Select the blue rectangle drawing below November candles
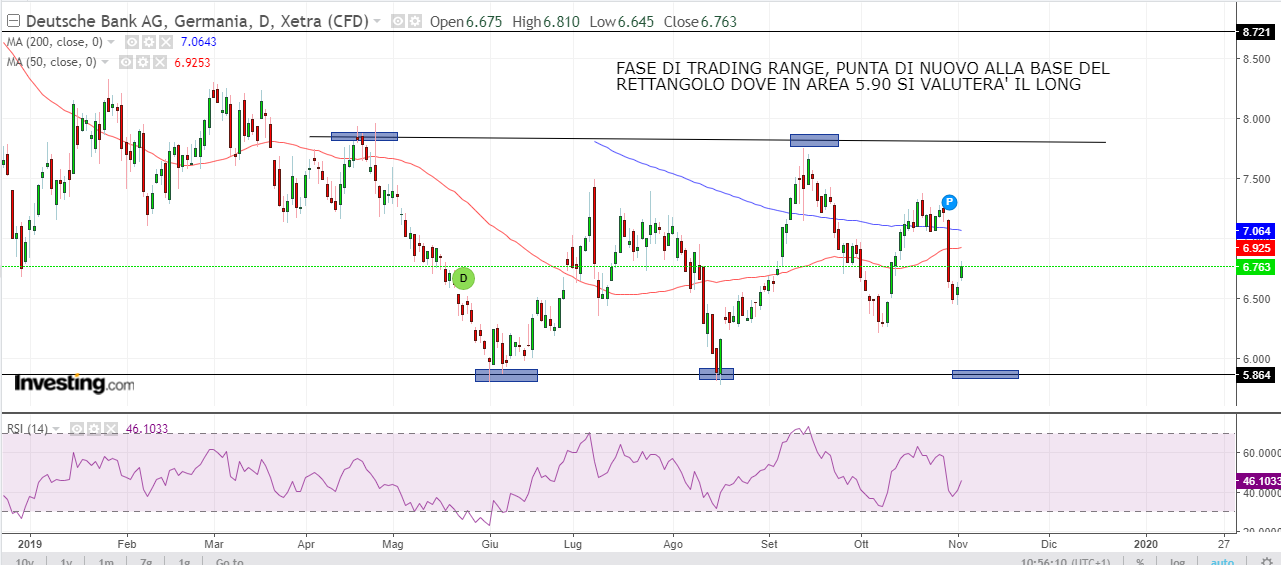 [985, 374]
